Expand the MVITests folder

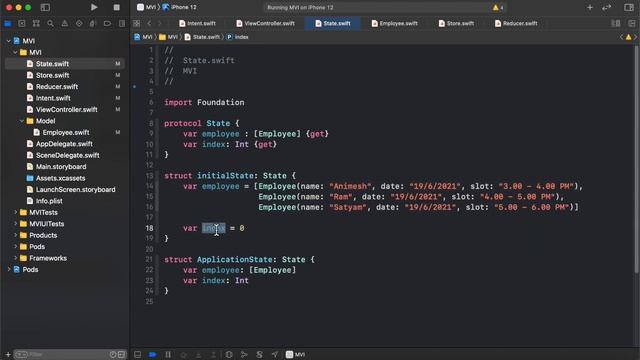click(x=15, y=212)
